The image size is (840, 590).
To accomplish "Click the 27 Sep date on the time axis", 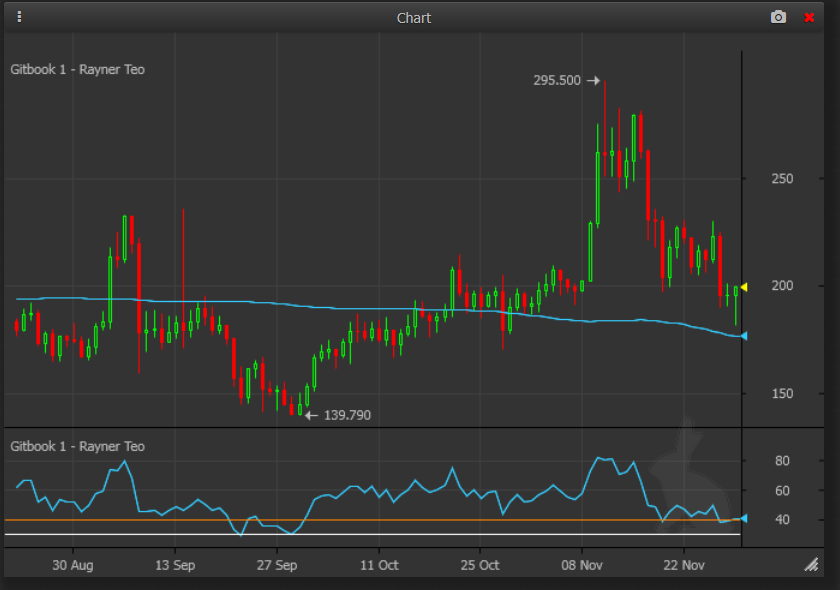I will pyautogui.click(x=277, y=565).
